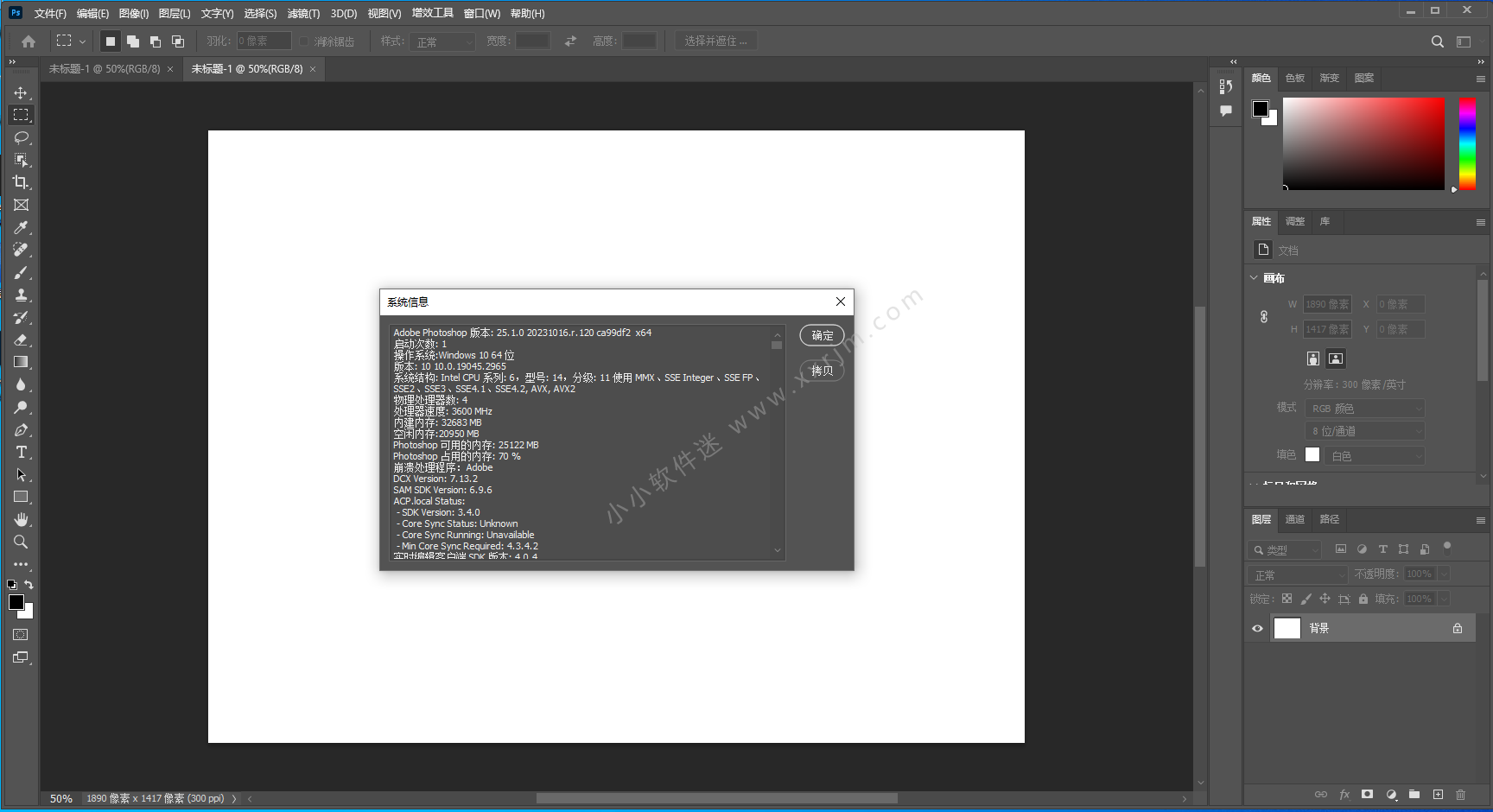
Task: Open the search icon in options bar
Action: [x=1437, y=41]
